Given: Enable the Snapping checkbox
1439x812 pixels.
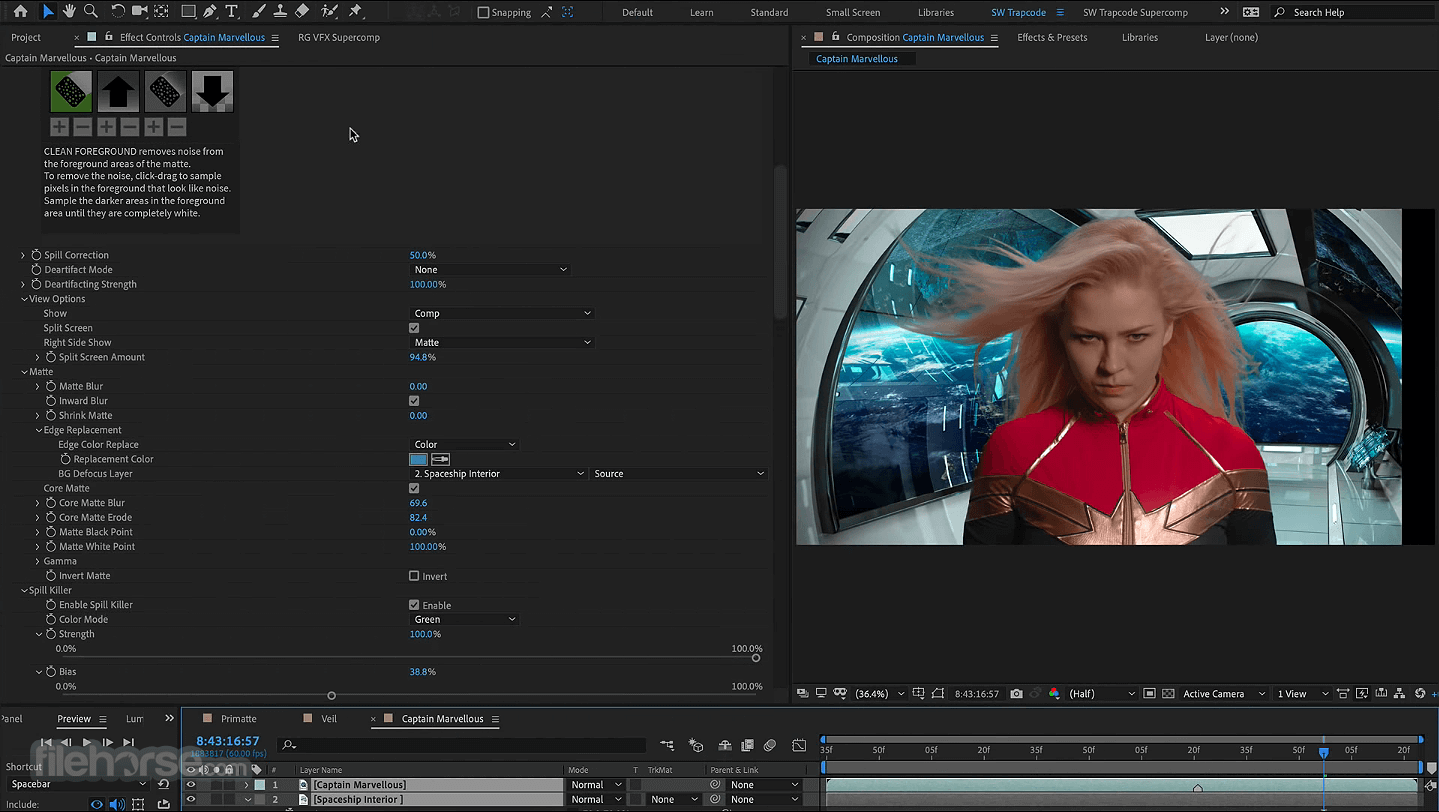Looking at the screenshot, I should pos(483,12).
